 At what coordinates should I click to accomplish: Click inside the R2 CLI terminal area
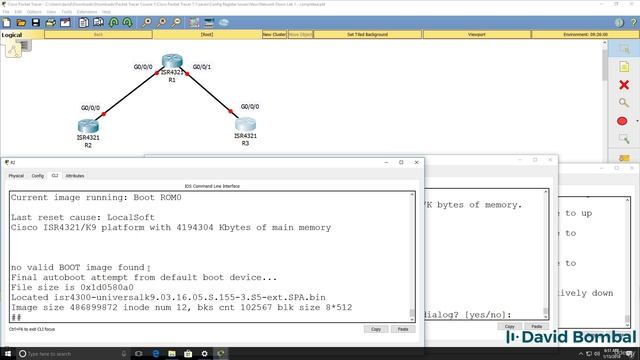[x=209, y=256]
